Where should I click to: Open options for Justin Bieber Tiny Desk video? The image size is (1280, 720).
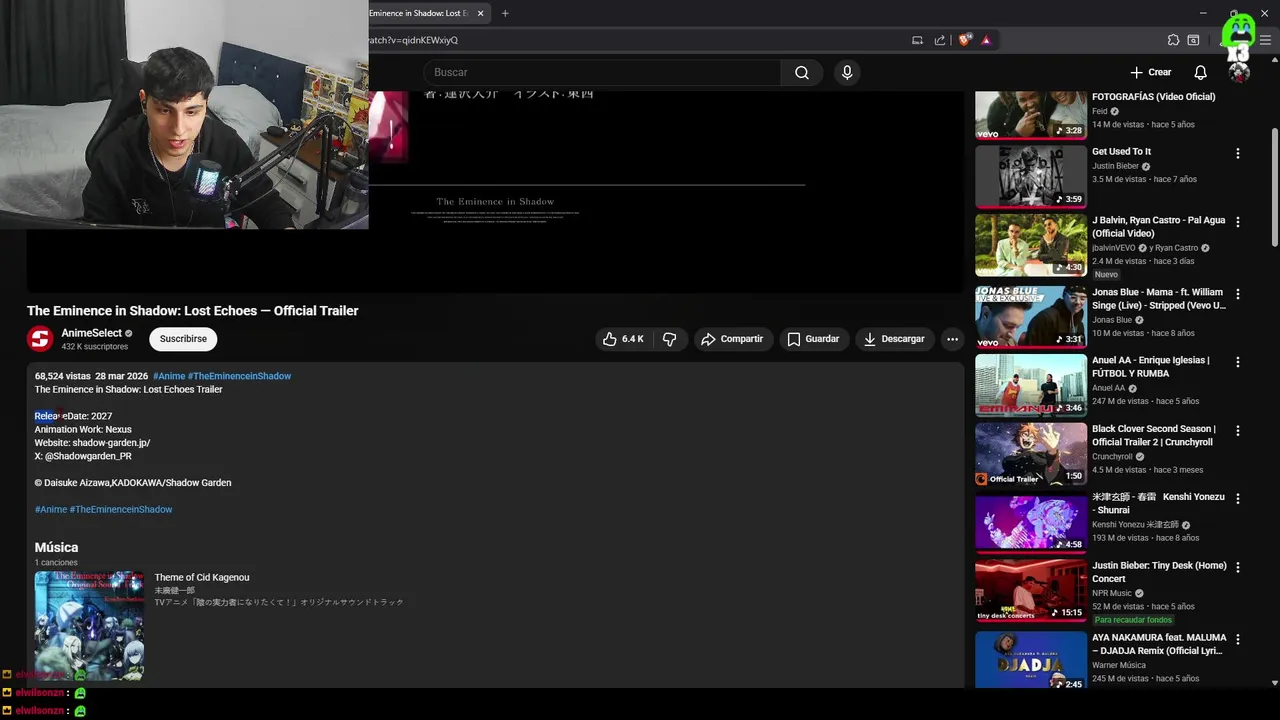click(1237, 567)
